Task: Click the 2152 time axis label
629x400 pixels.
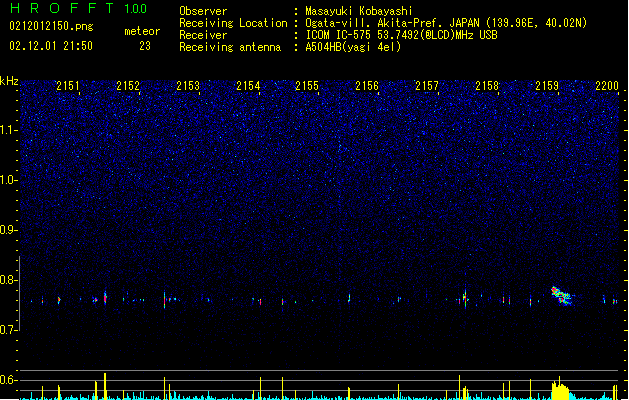Action: pos(128,86)
